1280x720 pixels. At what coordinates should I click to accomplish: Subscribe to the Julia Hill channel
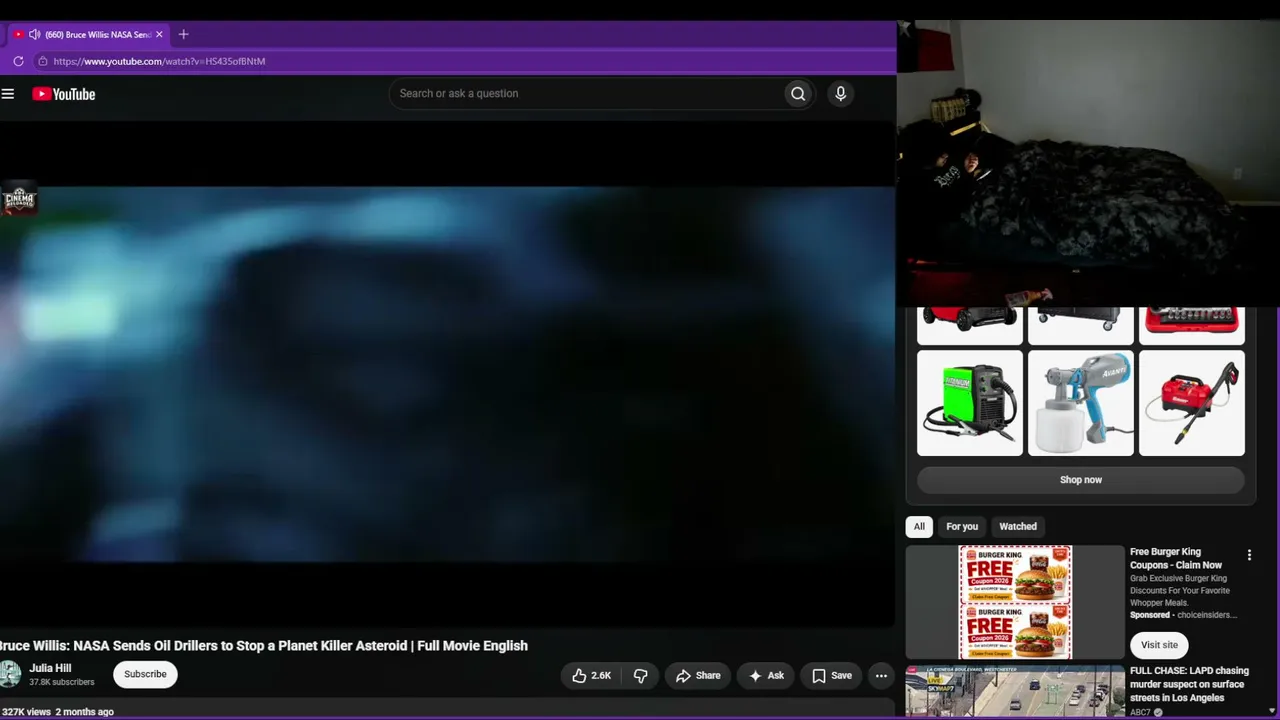point(145,674)
